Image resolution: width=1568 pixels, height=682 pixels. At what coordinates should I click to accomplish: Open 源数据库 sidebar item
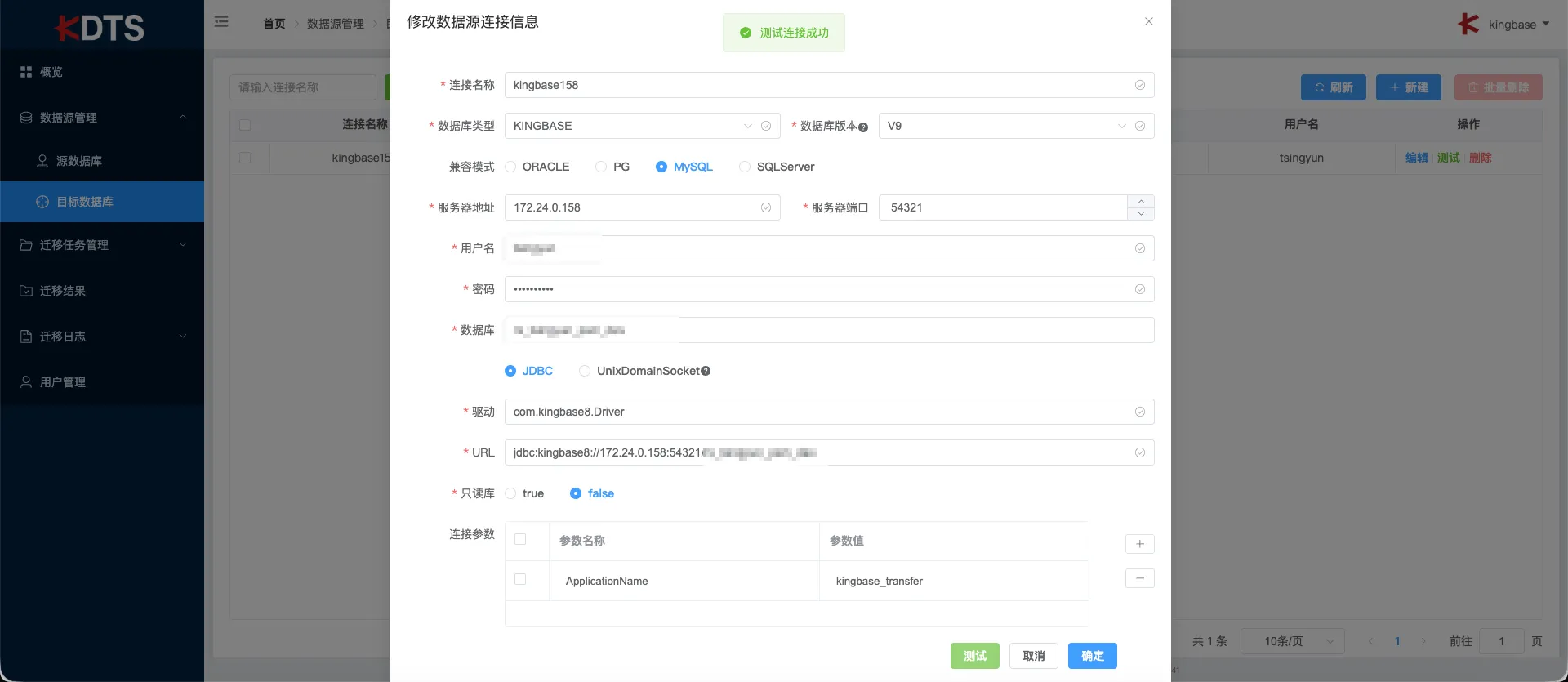(102, 161)
